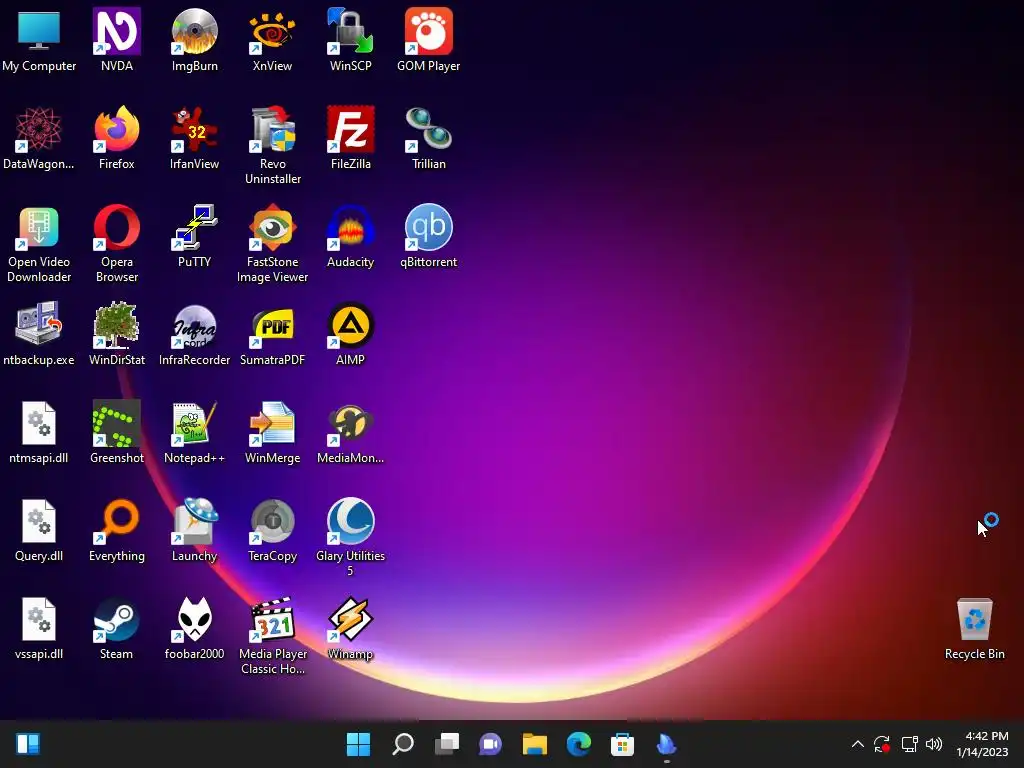Select the InfraRecorder shortcut
The width and height of the screenshot is (1024, 768).
tap(194, 325)
